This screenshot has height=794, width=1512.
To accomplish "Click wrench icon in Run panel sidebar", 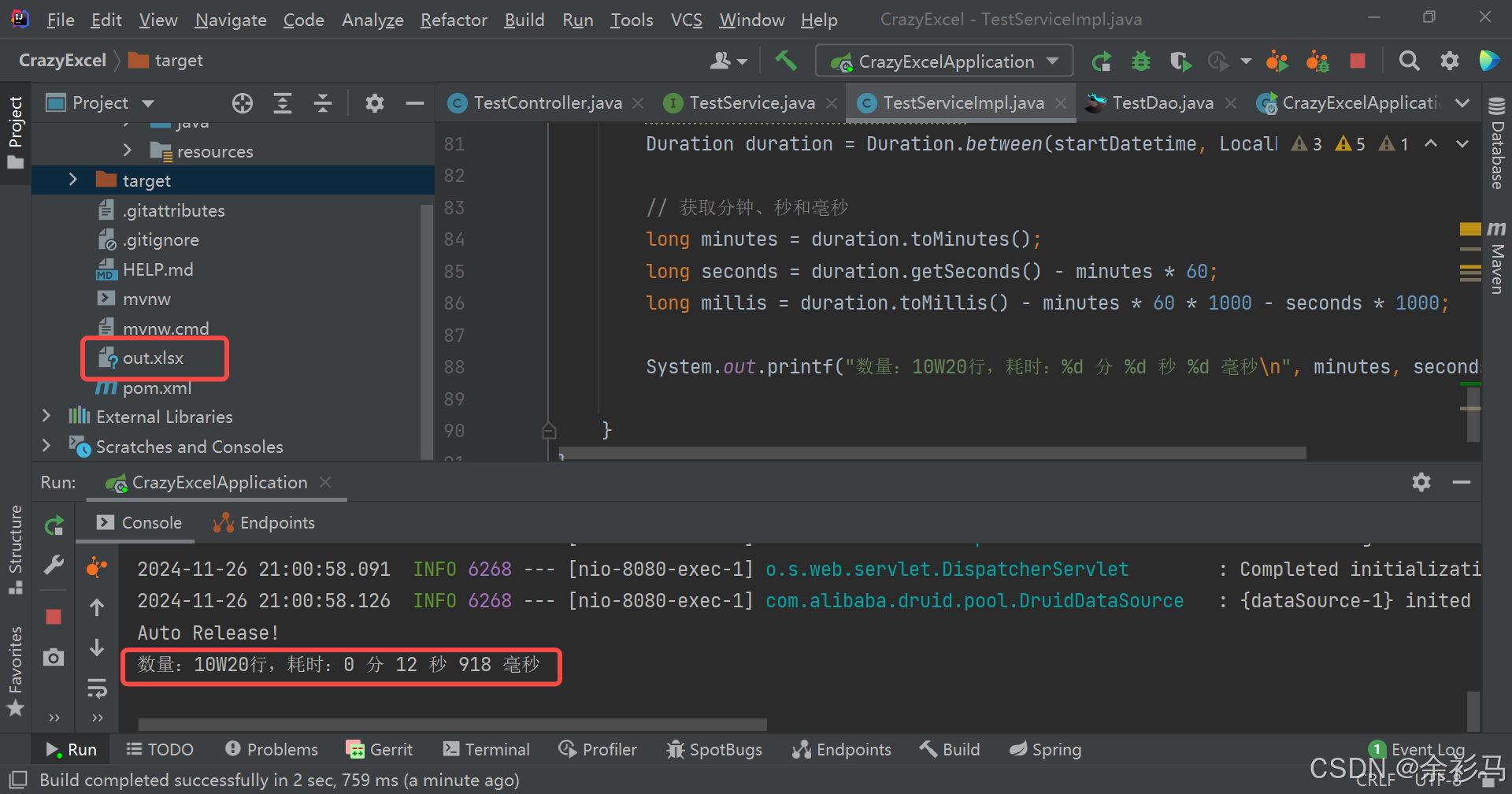I will pos(54,565).
